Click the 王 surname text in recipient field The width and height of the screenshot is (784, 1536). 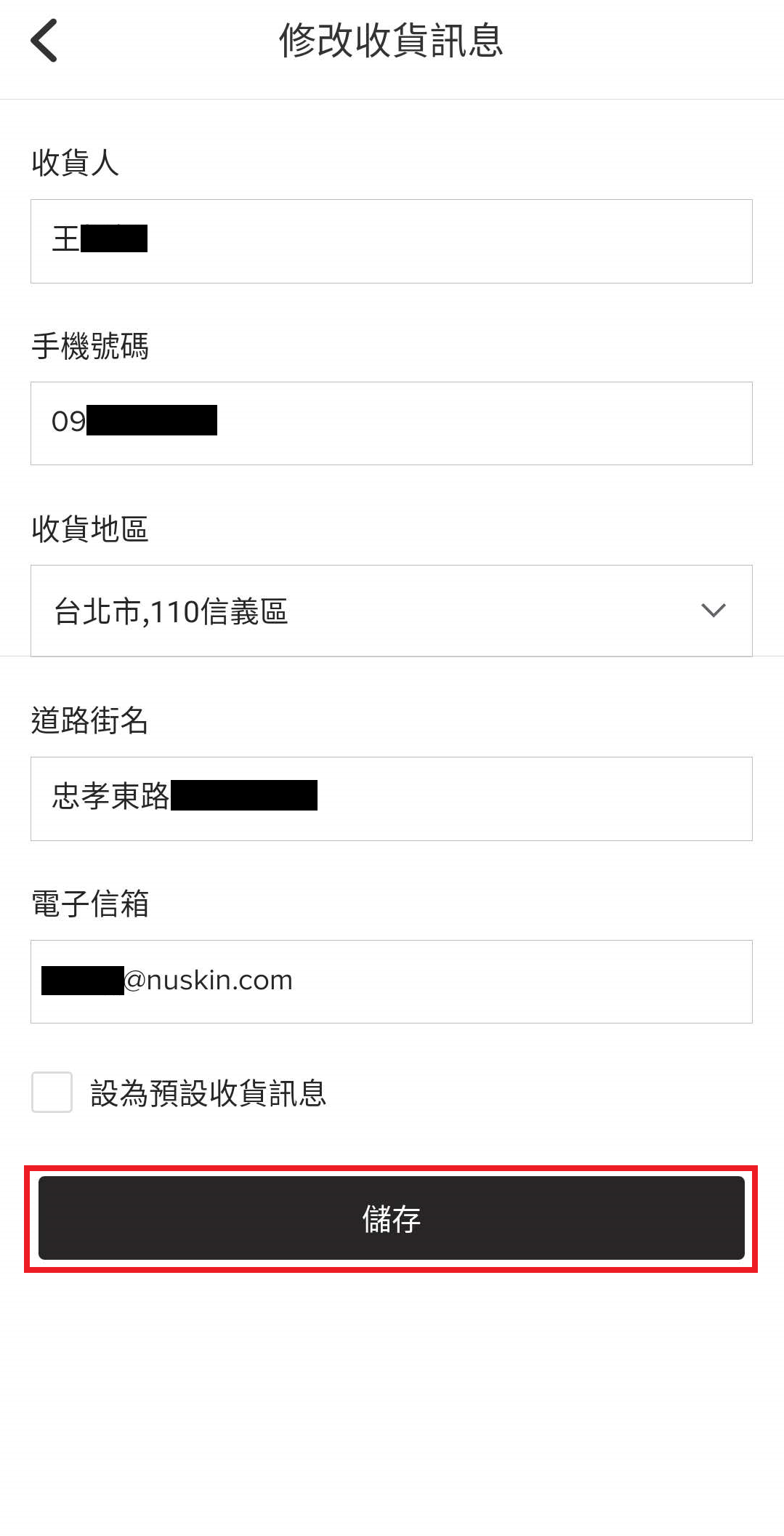pos(65,239)
